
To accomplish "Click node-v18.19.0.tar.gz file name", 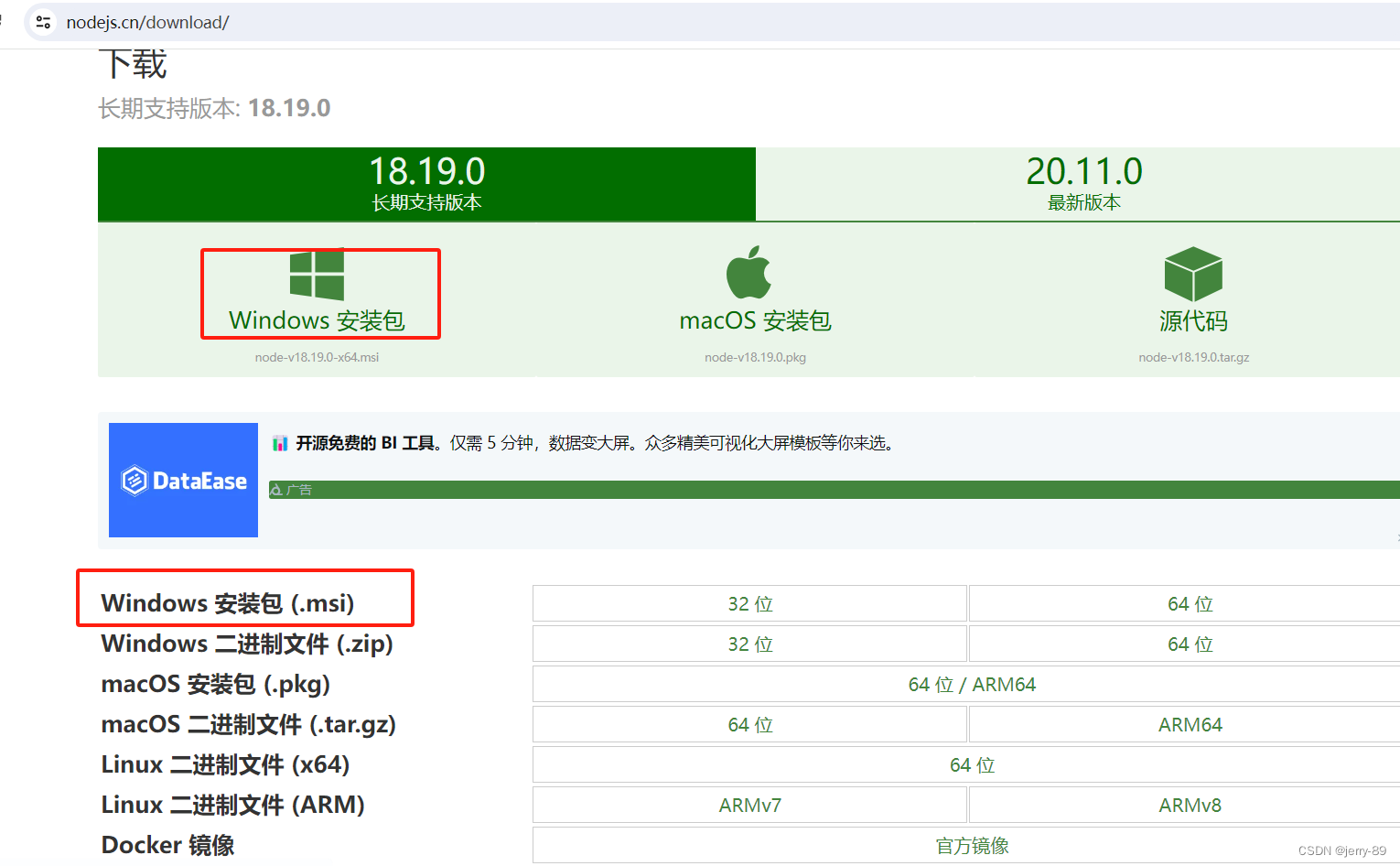I will (x=1193, y=357).
